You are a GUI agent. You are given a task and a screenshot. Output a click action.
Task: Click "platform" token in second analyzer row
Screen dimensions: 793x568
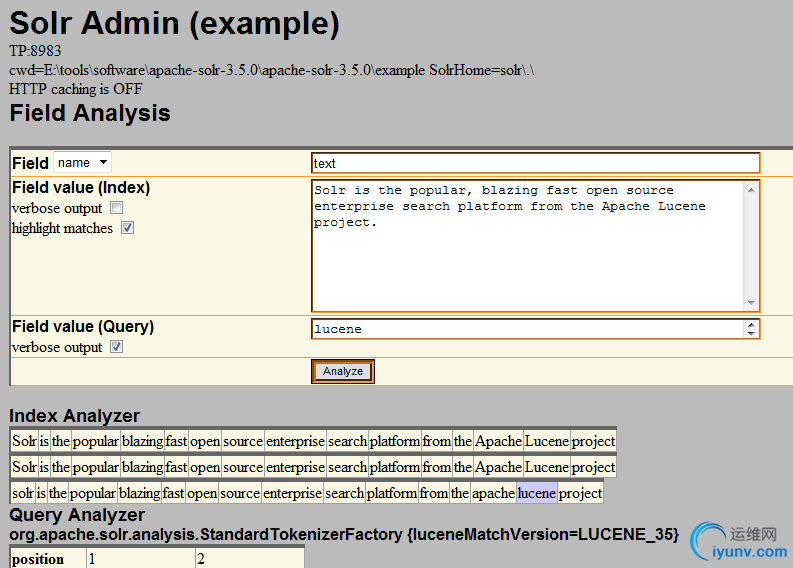click(x=395, y=467)
